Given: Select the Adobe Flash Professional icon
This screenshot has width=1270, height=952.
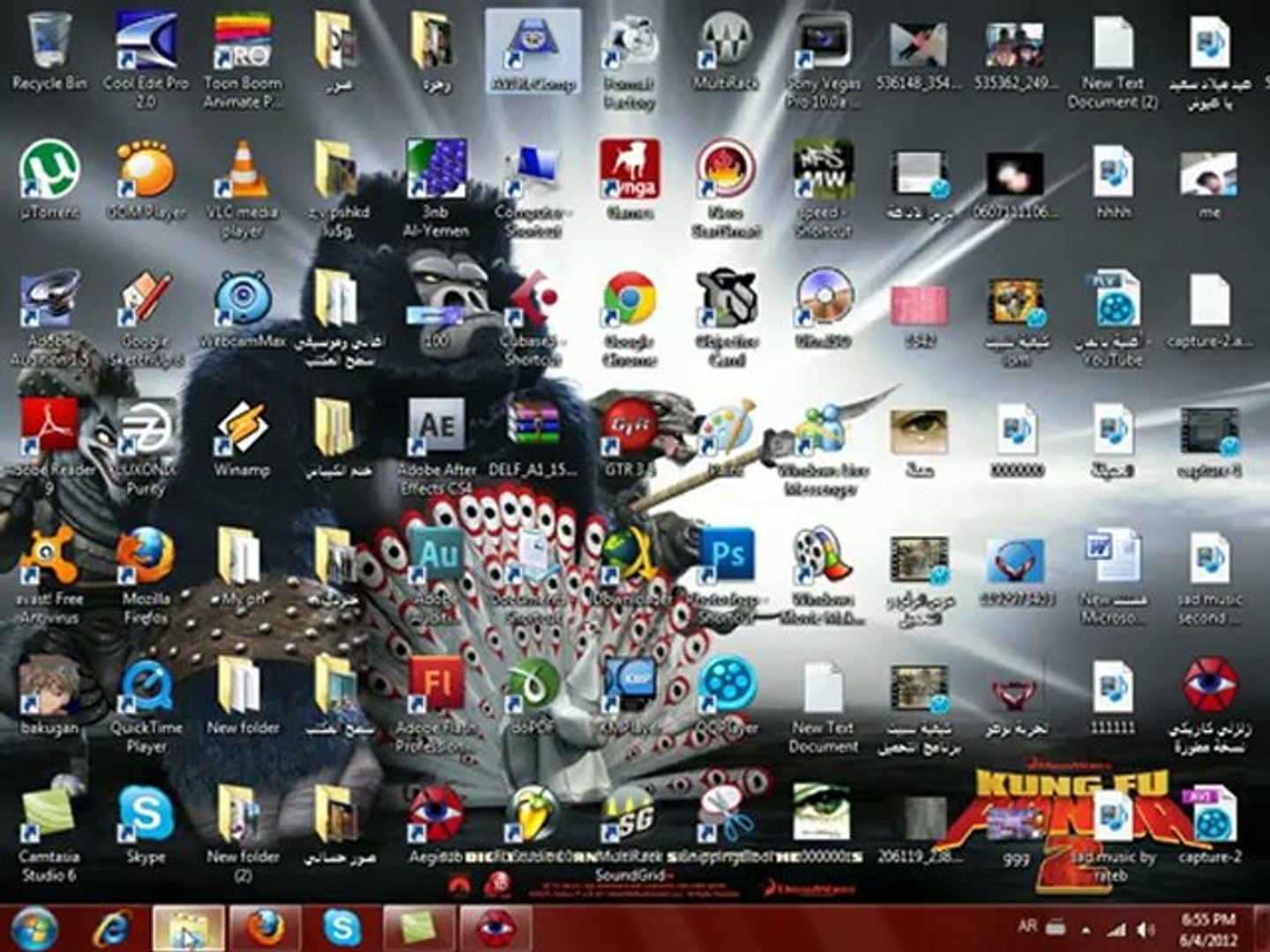Looking at the screenshot, I should tap(437, 704).
